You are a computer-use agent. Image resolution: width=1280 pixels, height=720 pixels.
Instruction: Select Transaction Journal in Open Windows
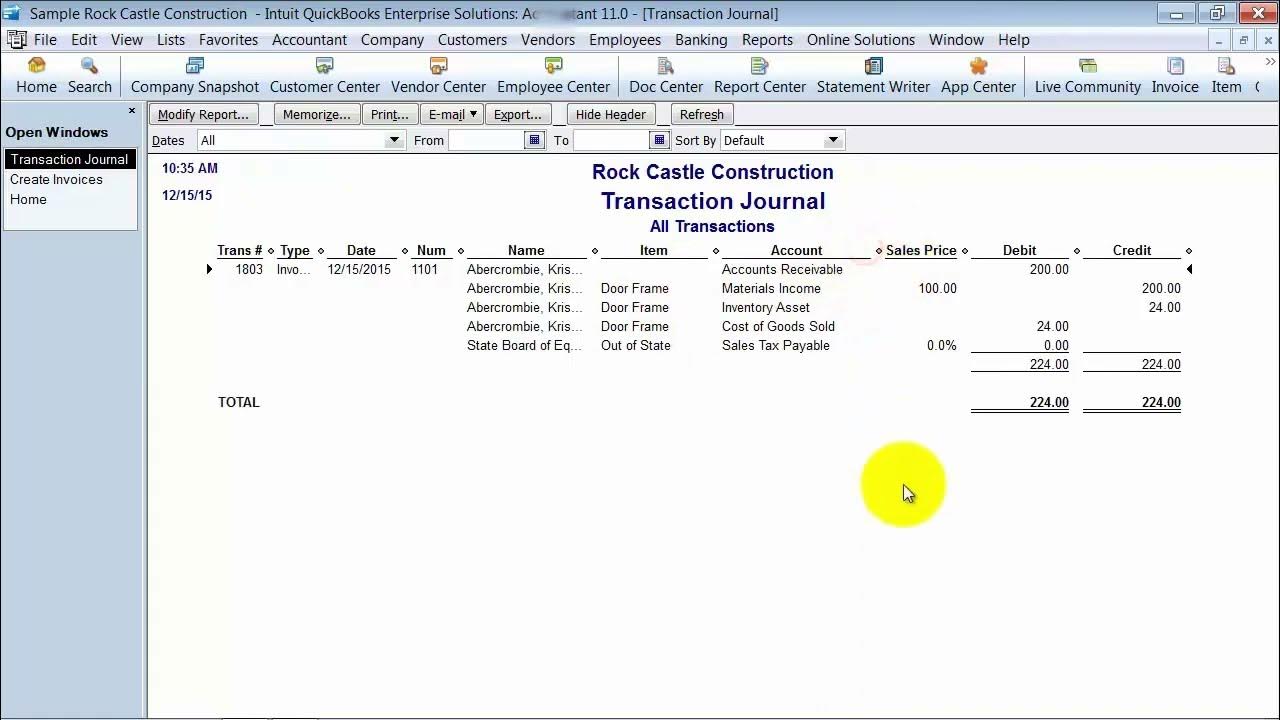coord(69,159)
